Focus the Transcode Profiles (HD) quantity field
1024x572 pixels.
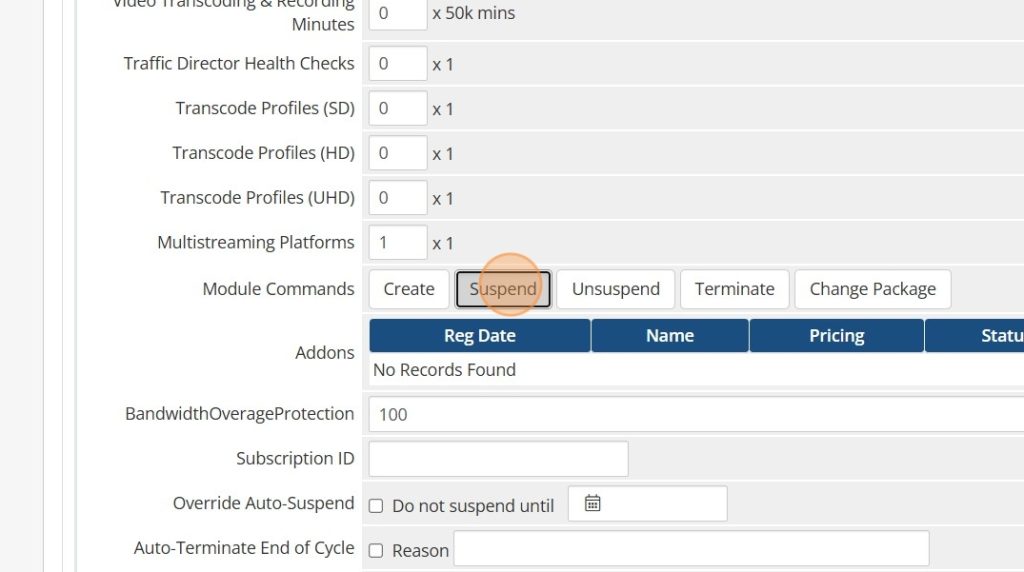click(x=398, y=153)
